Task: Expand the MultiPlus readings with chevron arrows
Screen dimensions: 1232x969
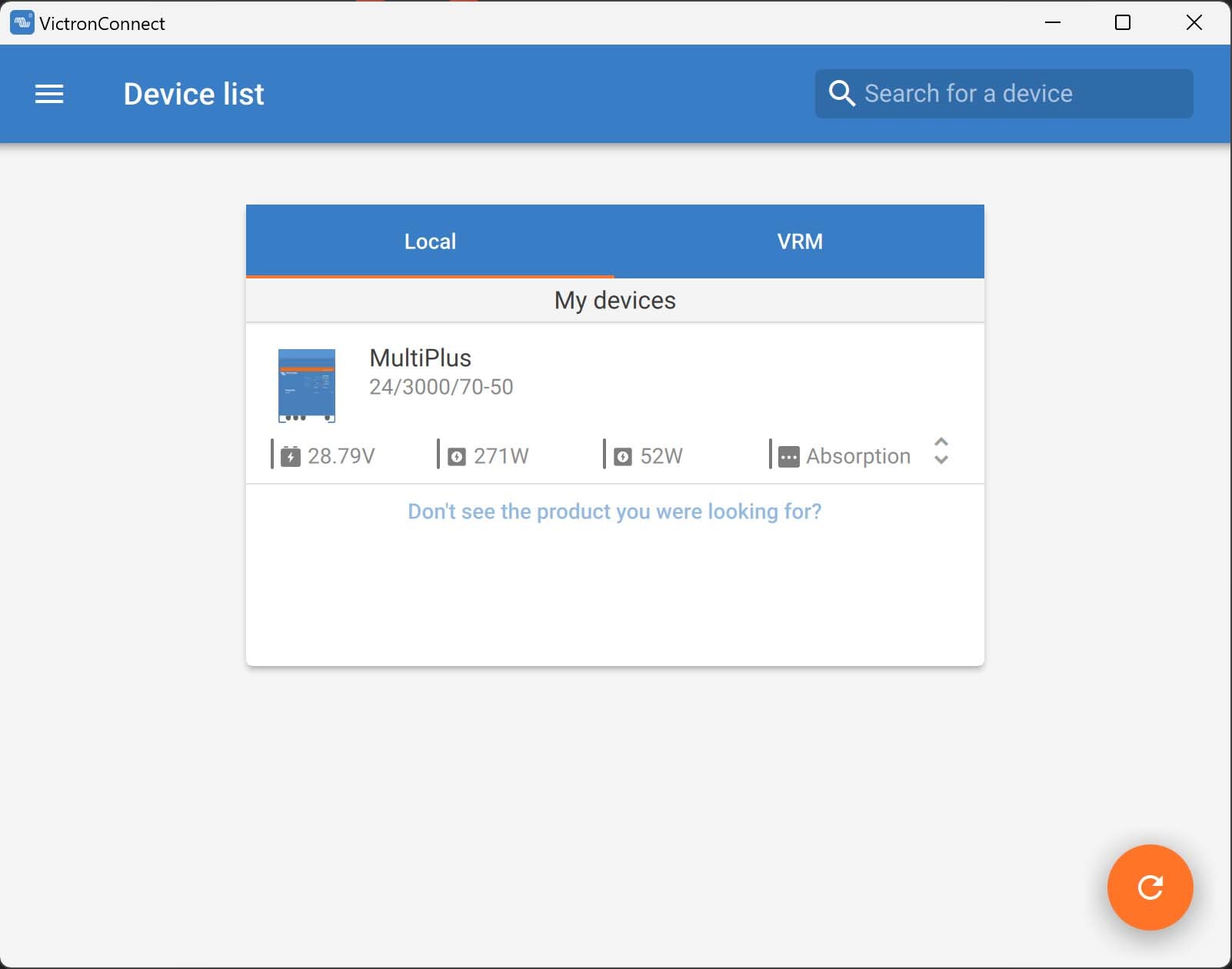Action: click(x=941, y=451)
